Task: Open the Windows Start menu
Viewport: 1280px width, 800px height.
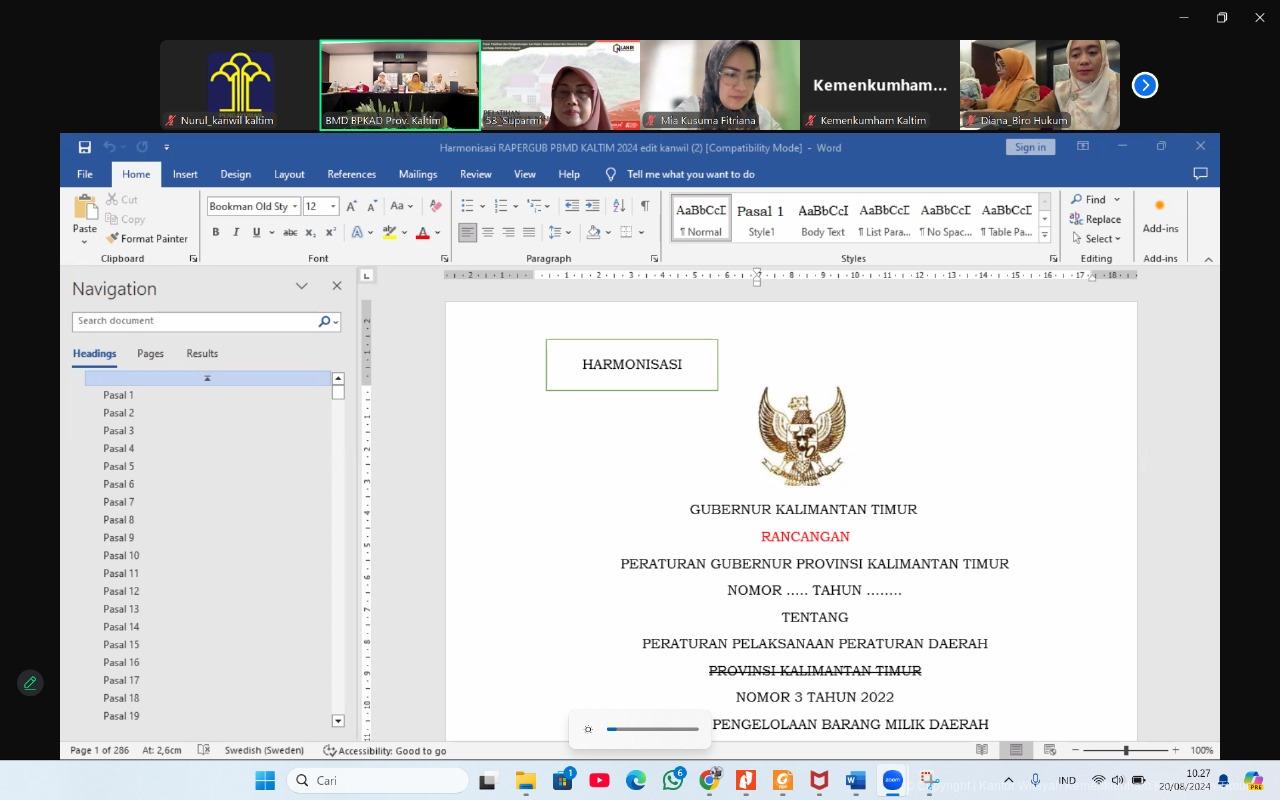Action: tap(265, 780)
